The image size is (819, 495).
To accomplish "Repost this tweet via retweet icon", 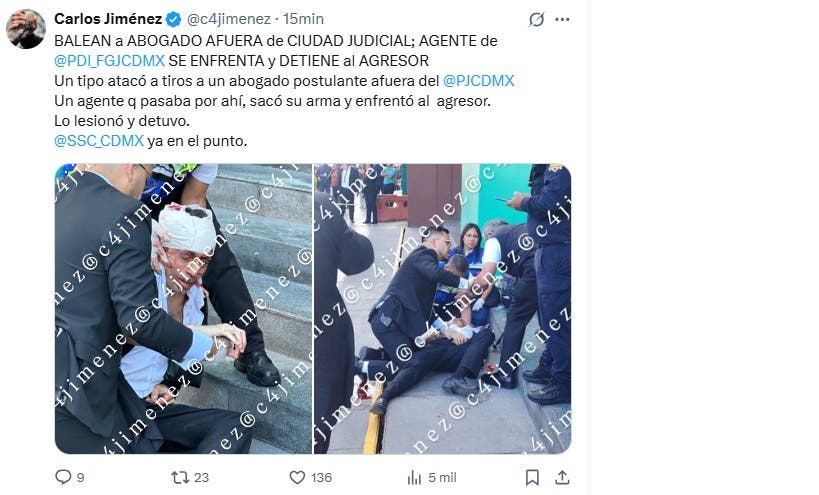I will [180, 477].
